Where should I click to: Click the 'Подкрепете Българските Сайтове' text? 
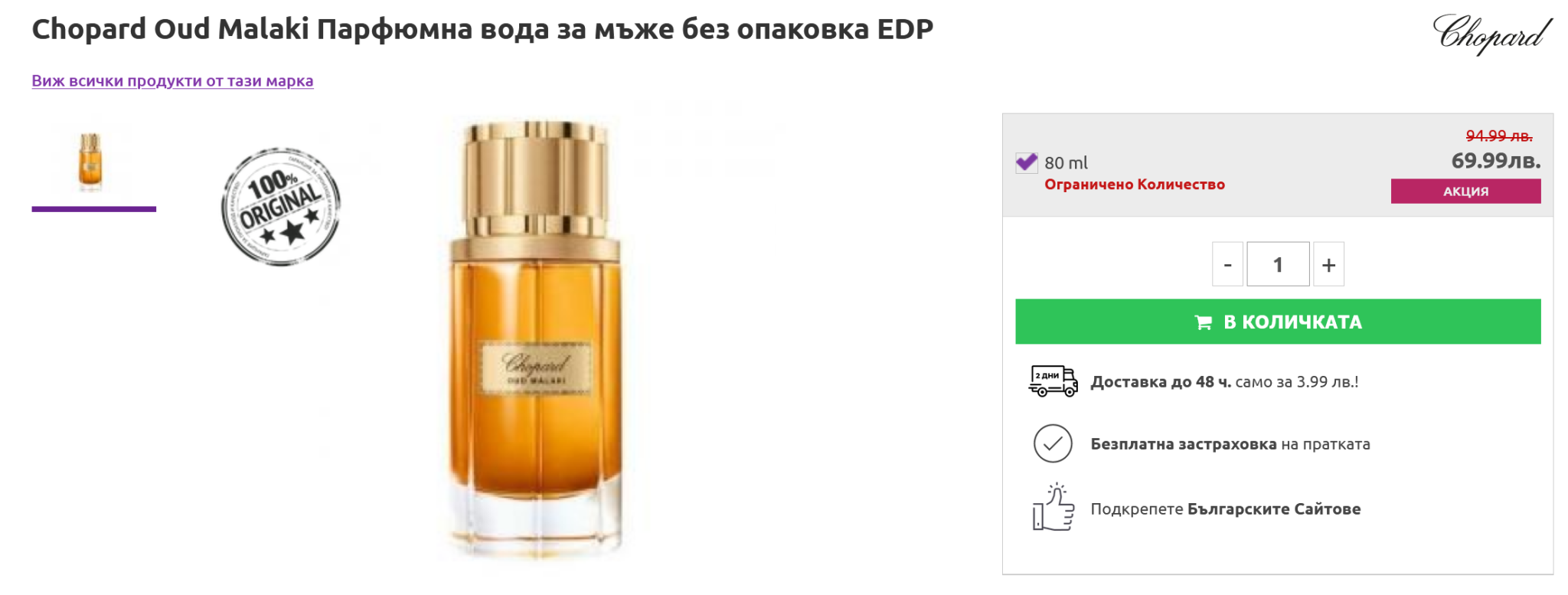(1226, 509)
